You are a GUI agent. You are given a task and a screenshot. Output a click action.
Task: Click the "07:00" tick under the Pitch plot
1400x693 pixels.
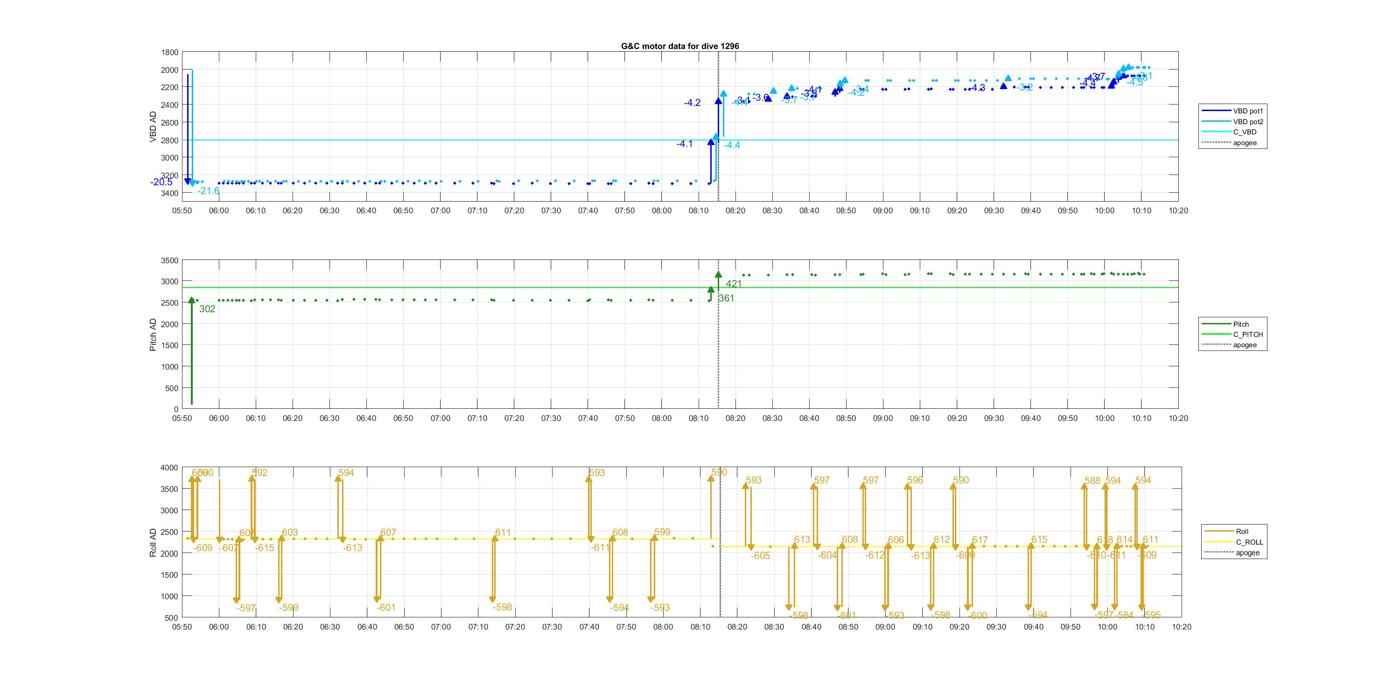[440, 418]
